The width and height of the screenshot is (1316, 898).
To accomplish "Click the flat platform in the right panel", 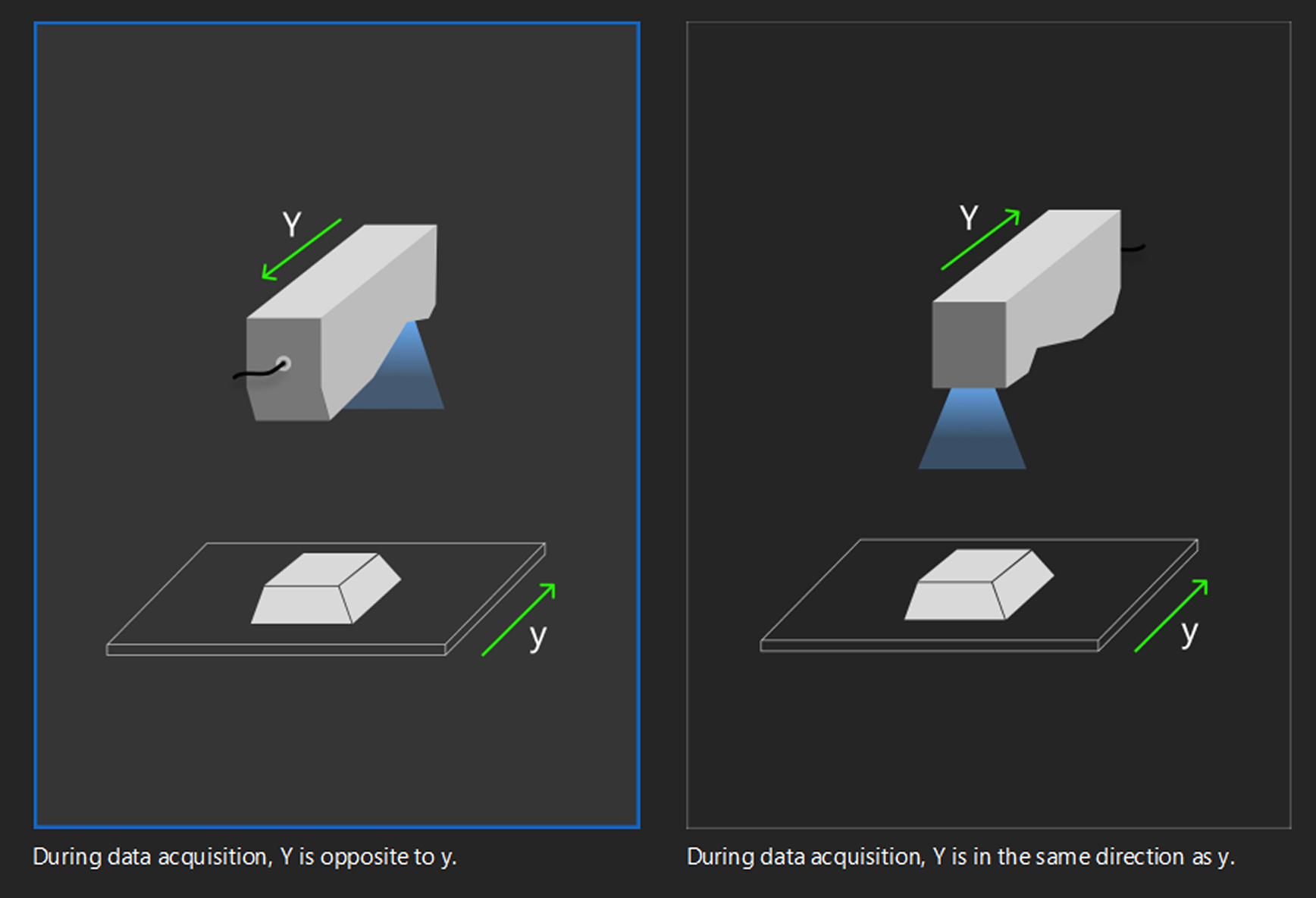I will pyautogui.click(x=979, y=595).
